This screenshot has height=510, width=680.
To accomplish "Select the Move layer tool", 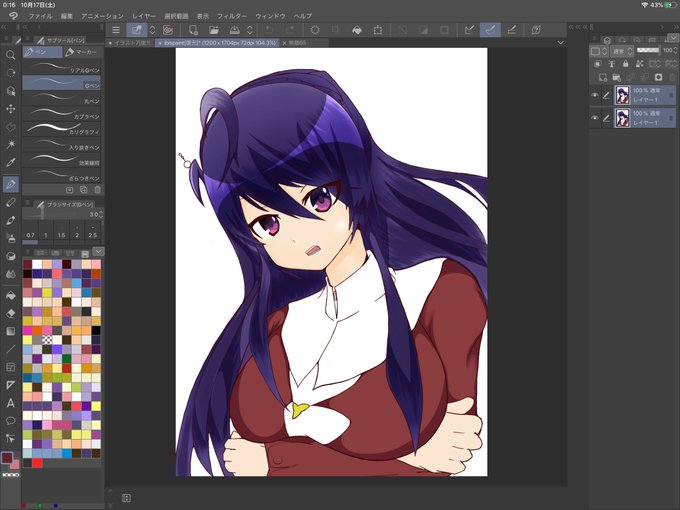I will coord(10,108).
